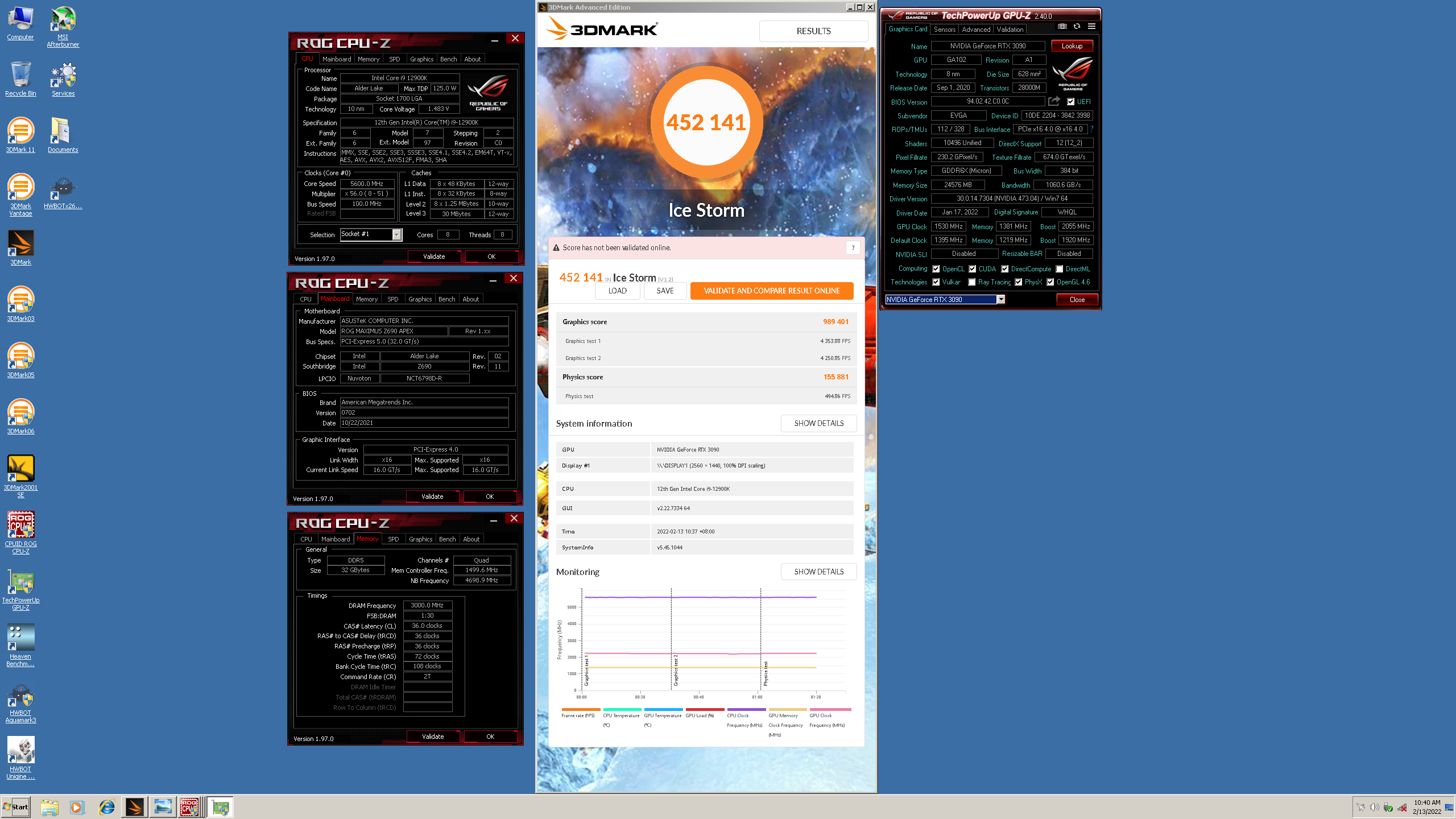Image resolution: width=1456 pixels, height=819 pixels.
Task: Toggle the OpenCL checkbox
Action: (x=936, y=269)
